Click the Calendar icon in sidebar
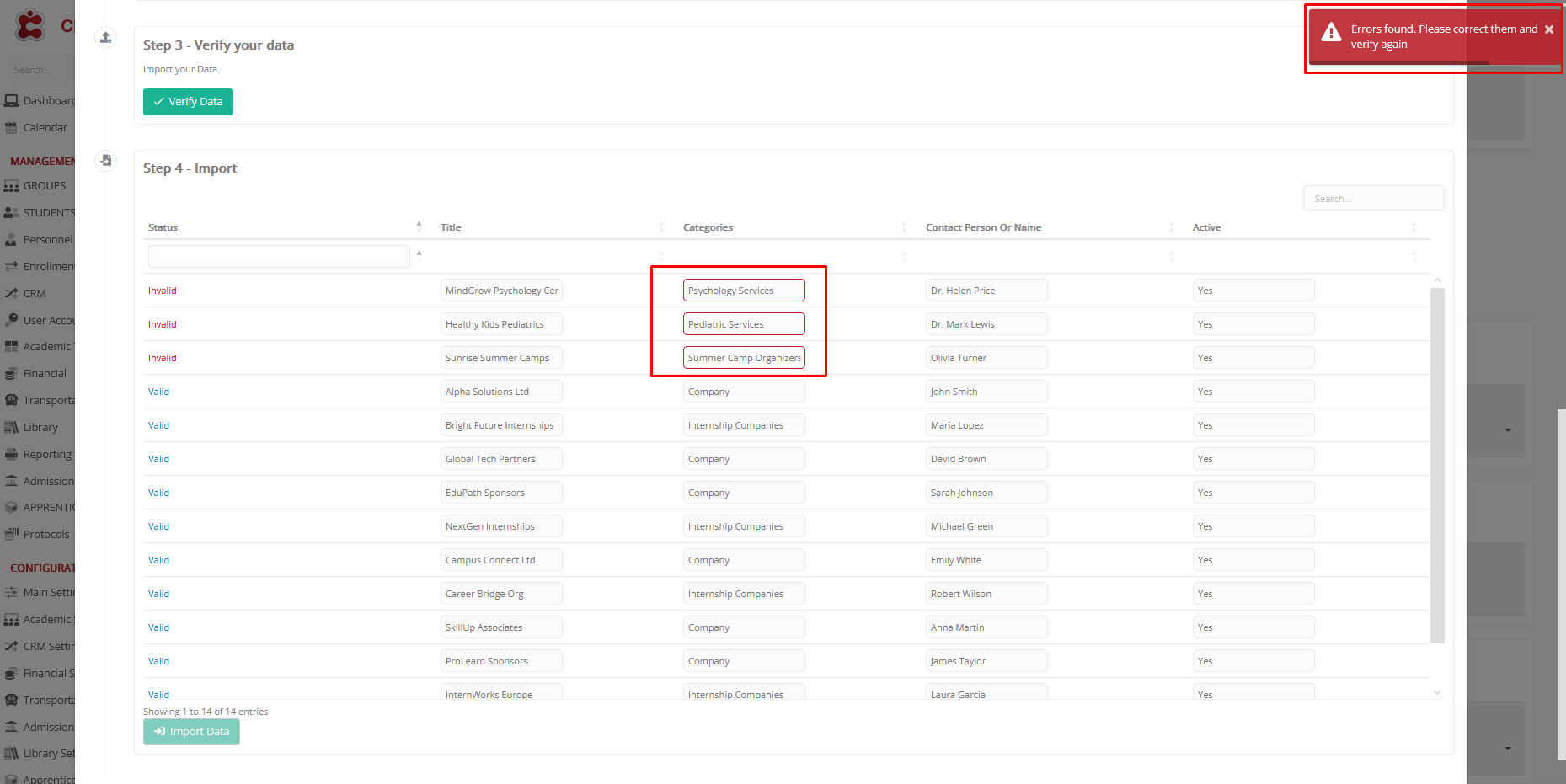 pos(11,128)
